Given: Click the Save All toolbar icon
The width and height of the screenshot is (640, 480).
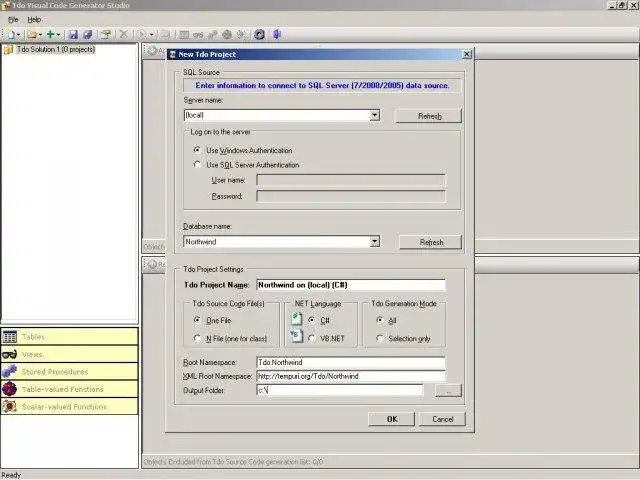Looking at the screenshot, I should [x=88, y=35].
